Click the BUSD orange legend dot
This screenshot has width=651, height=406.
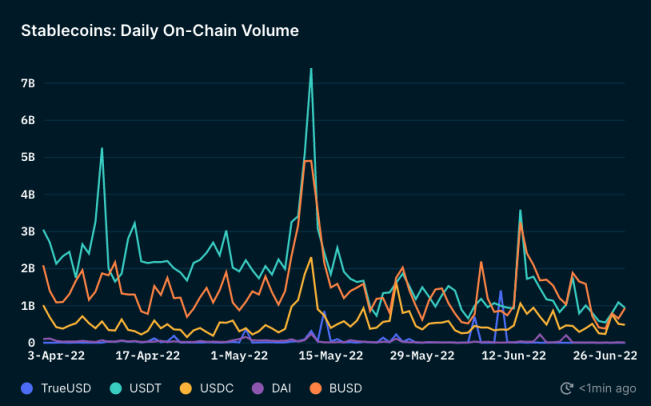316,389
